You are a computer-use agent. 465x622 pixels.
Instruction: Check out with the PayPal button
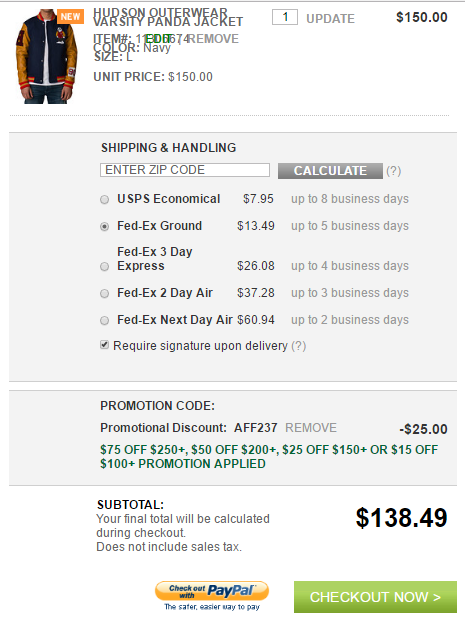(x=212, y=591)
